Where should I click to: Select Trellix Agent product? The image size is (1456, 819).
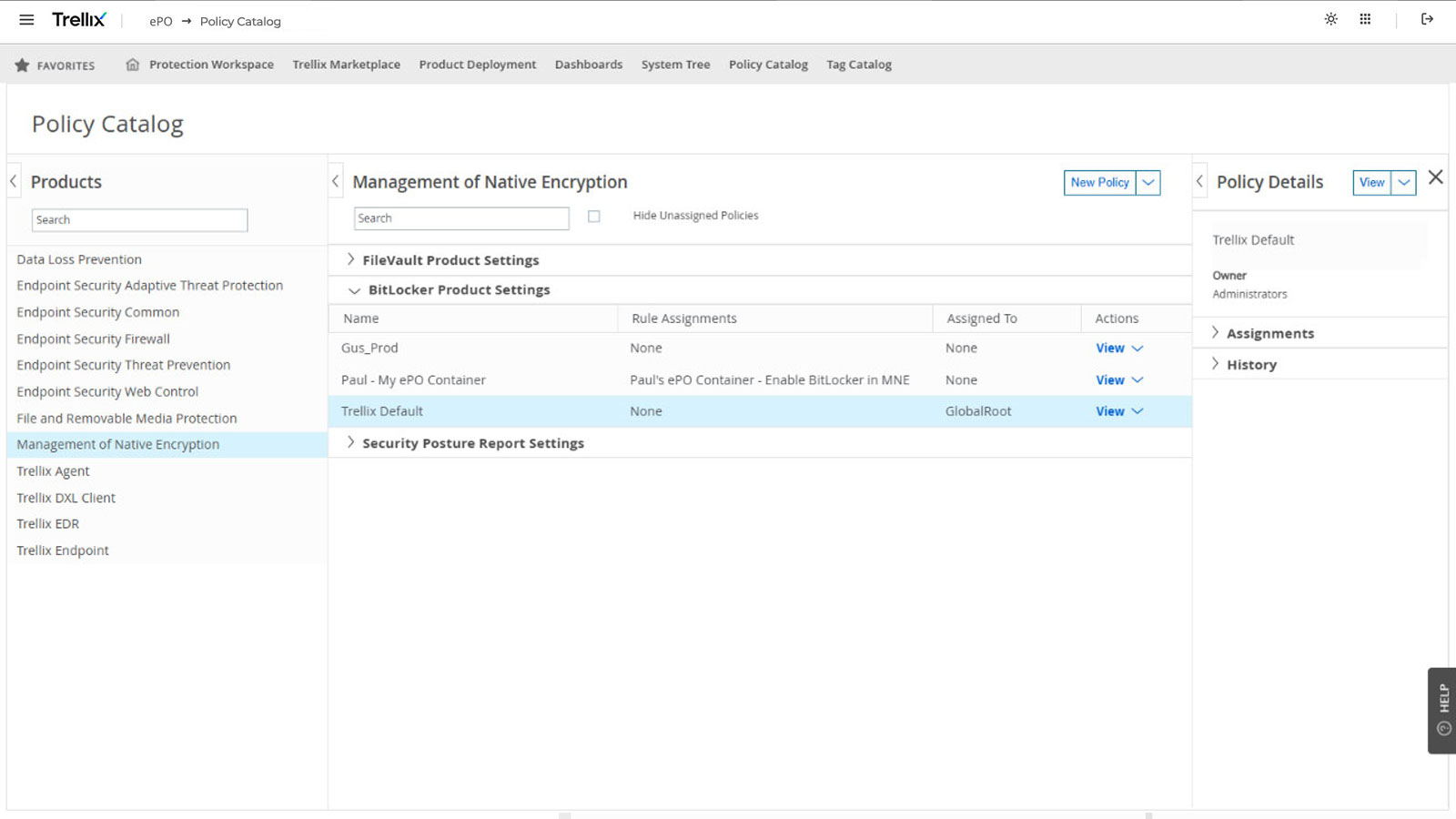pos(53,471)
